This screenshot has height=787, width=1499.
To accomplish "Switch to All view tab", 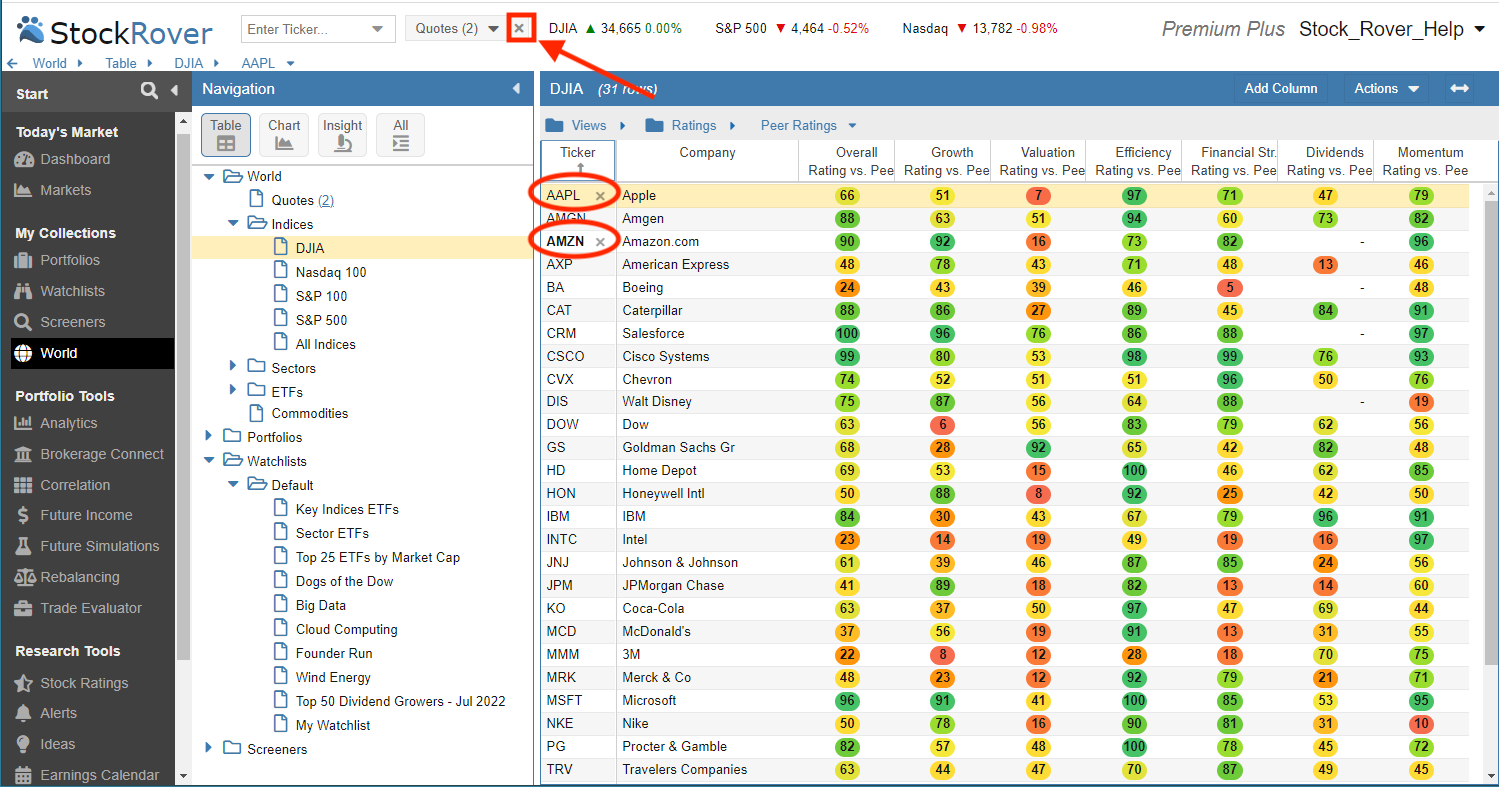I will pyautogui.click(x=400, y=134).
